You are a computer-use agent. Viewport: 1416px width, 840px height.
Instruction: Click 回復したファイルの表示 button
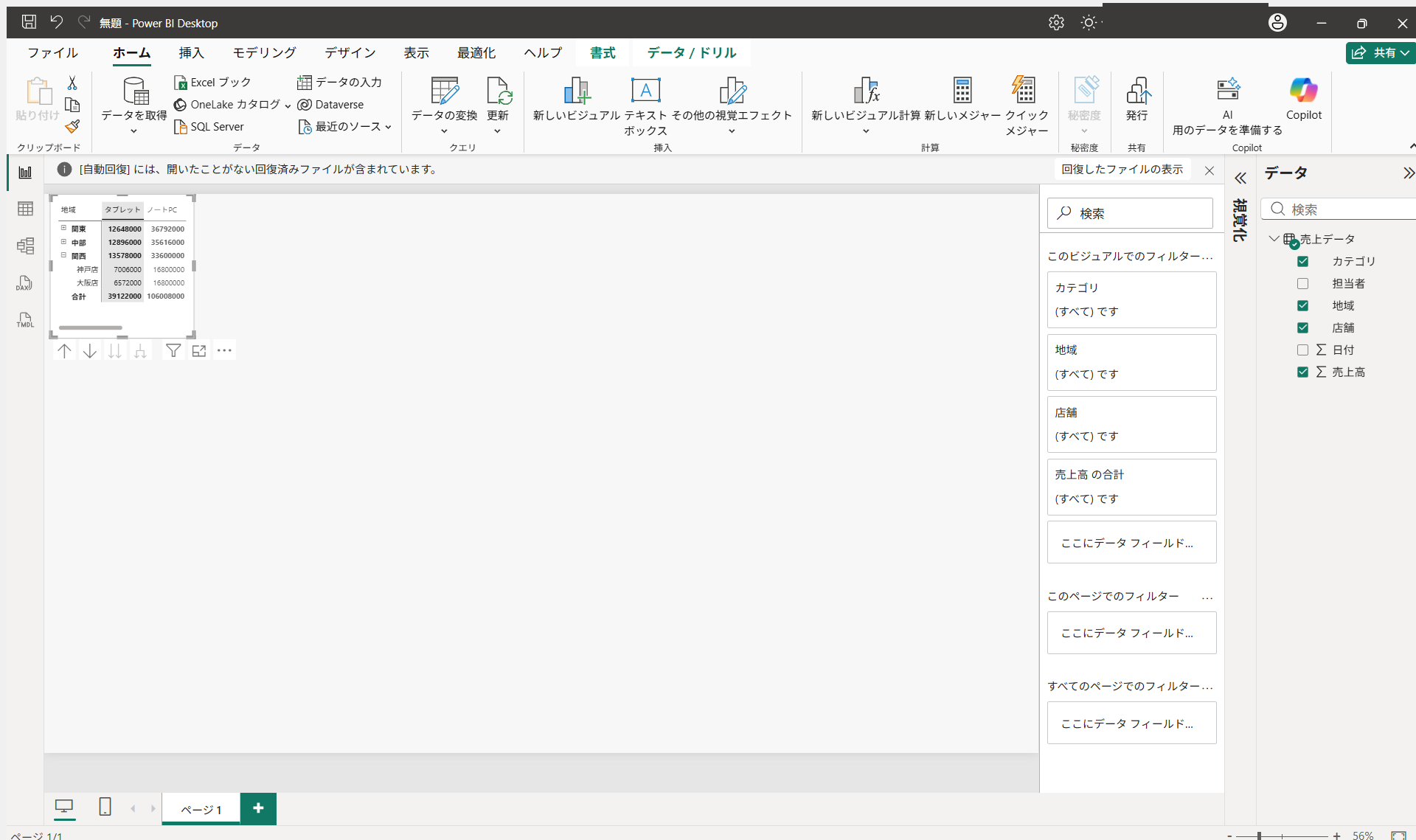point(1122,170)
